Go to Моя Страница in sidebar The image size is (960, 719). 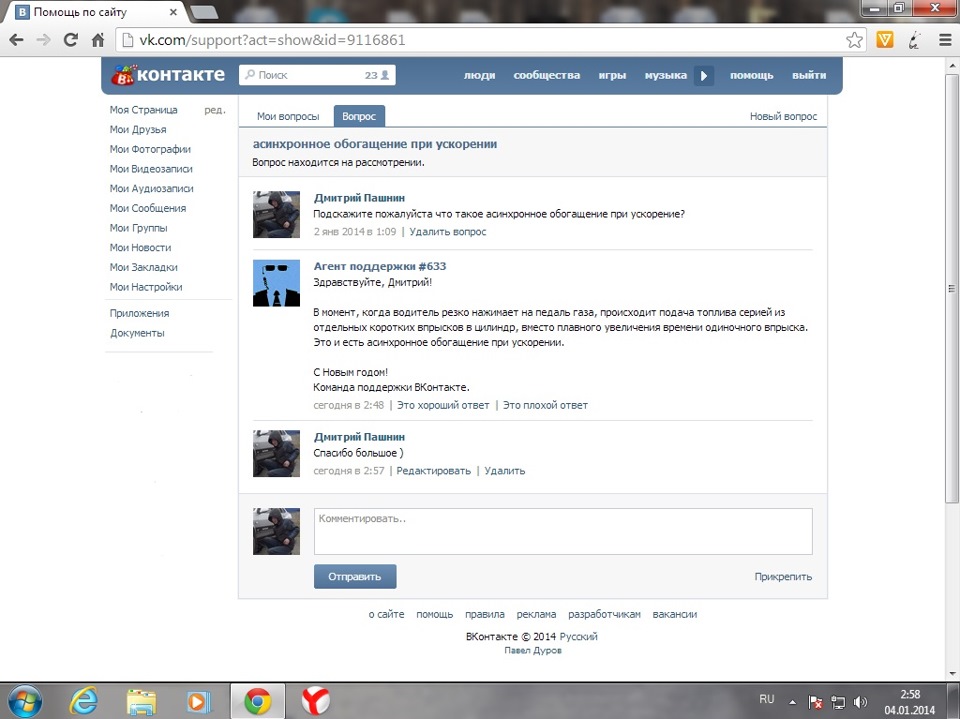(x=143, y=110)
